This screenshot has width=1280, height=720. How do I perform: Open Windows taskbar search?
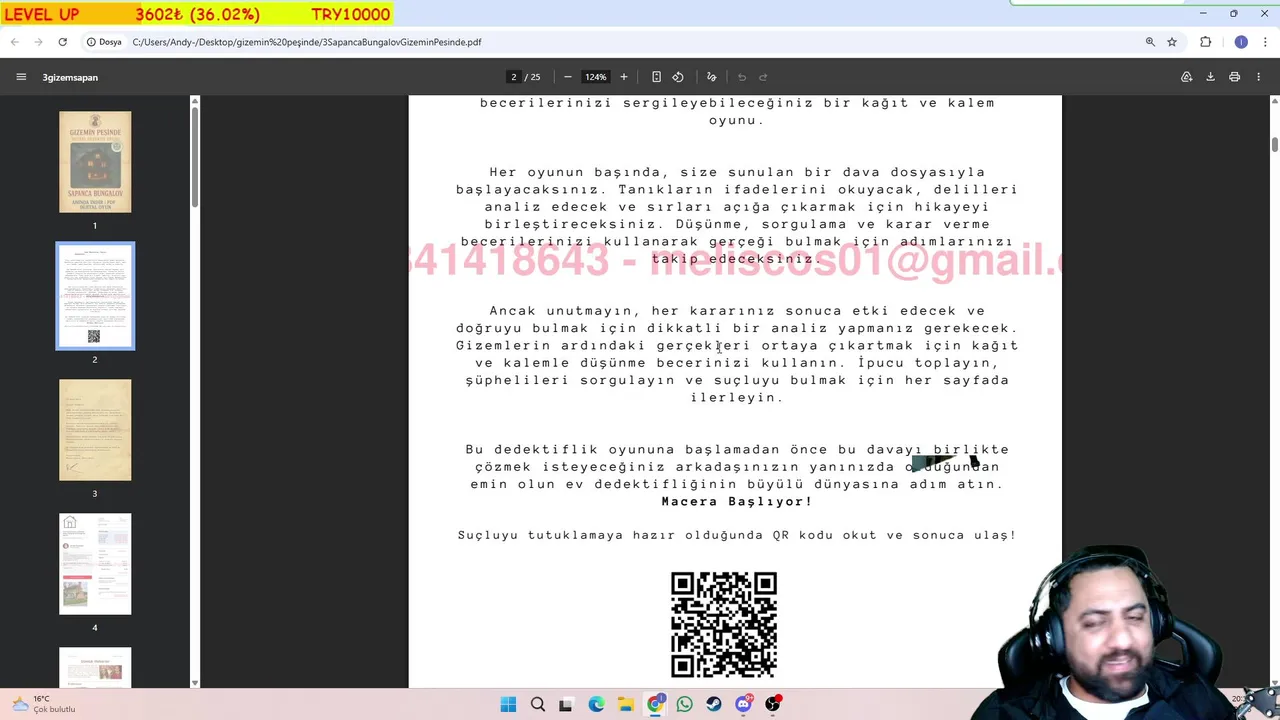click(538, 704)
